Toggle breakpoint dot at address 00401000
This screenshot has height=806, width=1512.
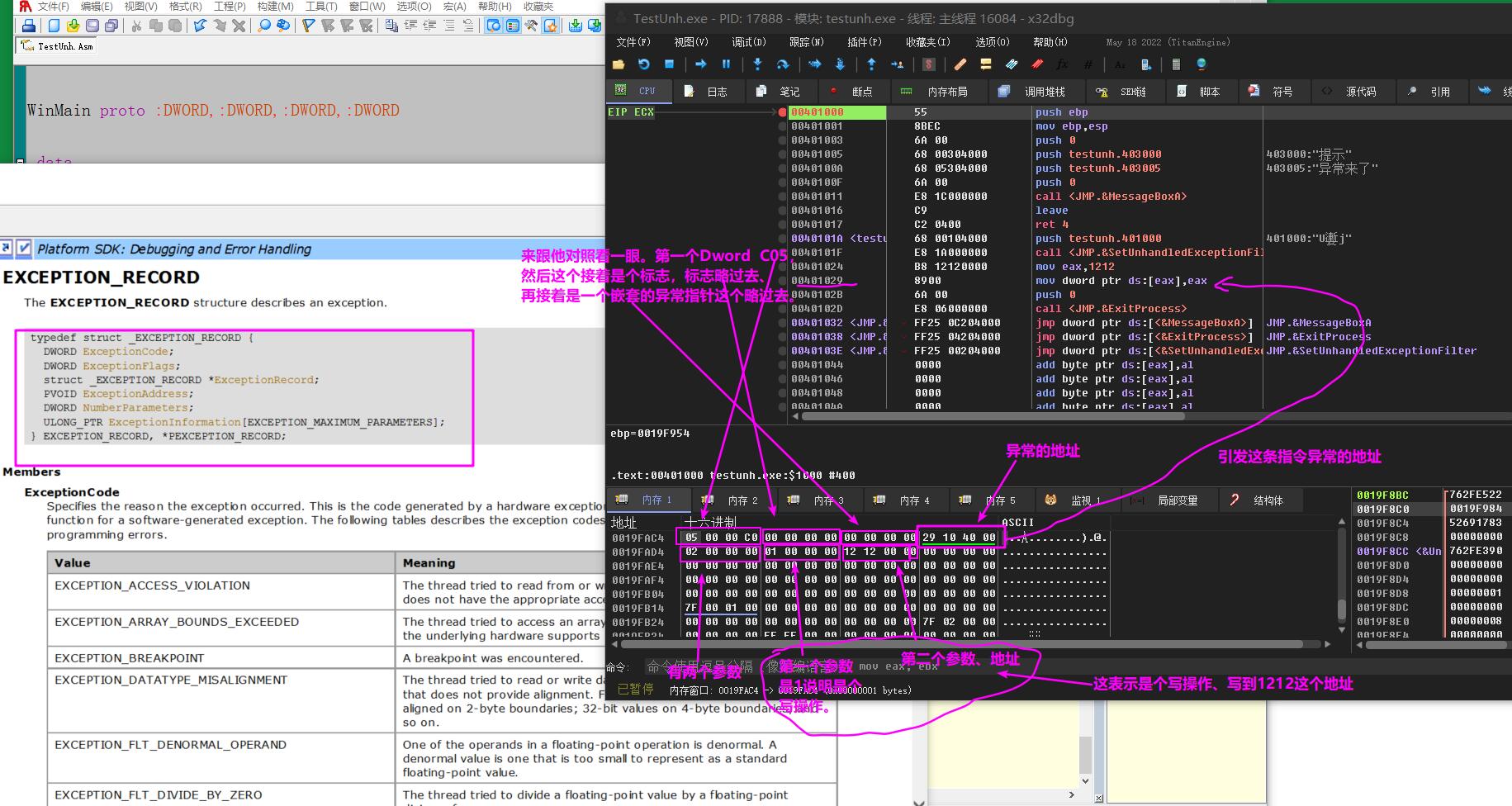[782, 112]
